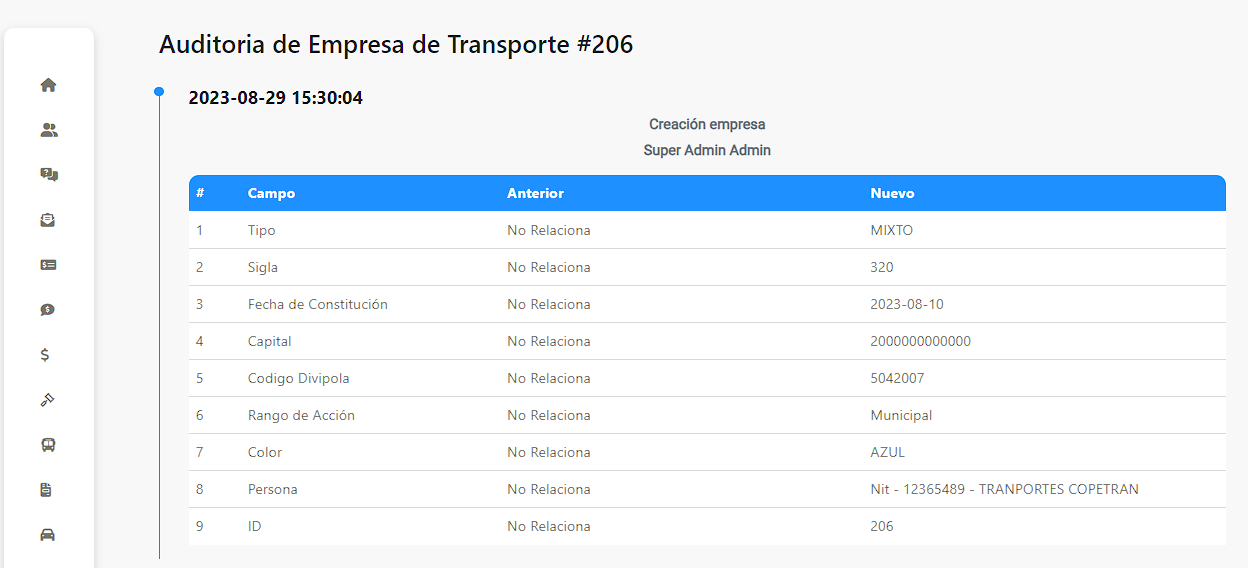
Task: Open the car icon in sidebar
Action: (48, 535)
